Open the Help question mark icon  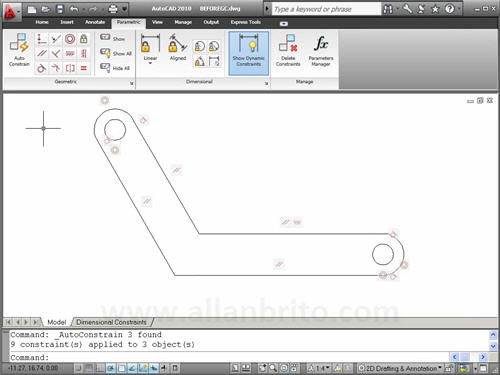click(450, 9)
